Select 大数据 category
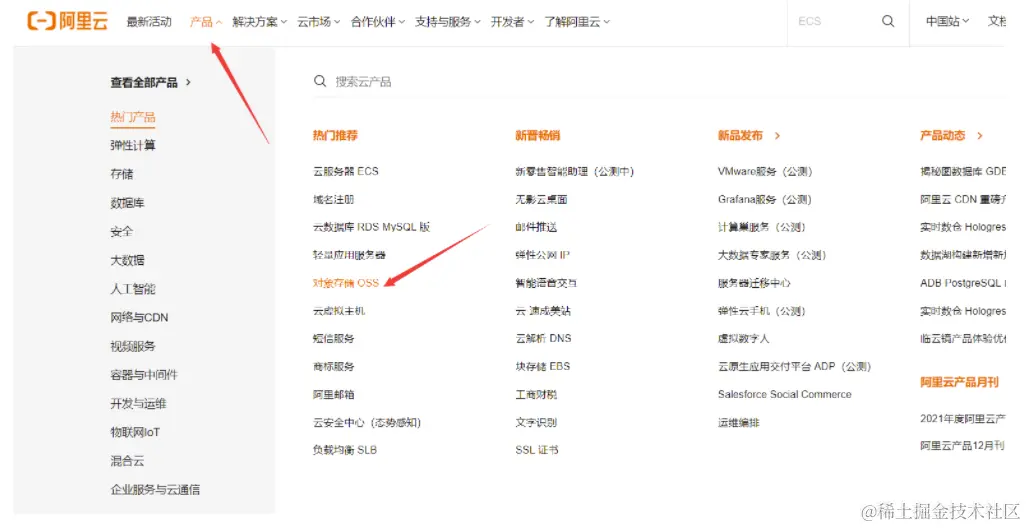The image size is (1027, 528). tap(127, 260)
